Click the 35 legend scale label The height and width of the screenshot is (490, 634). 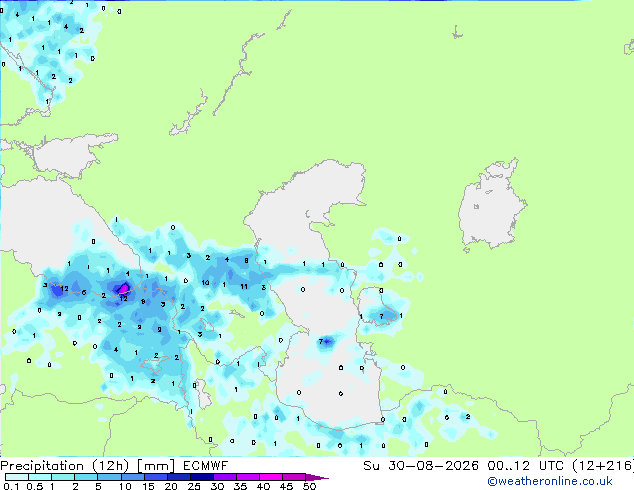[x=240, y=486]
